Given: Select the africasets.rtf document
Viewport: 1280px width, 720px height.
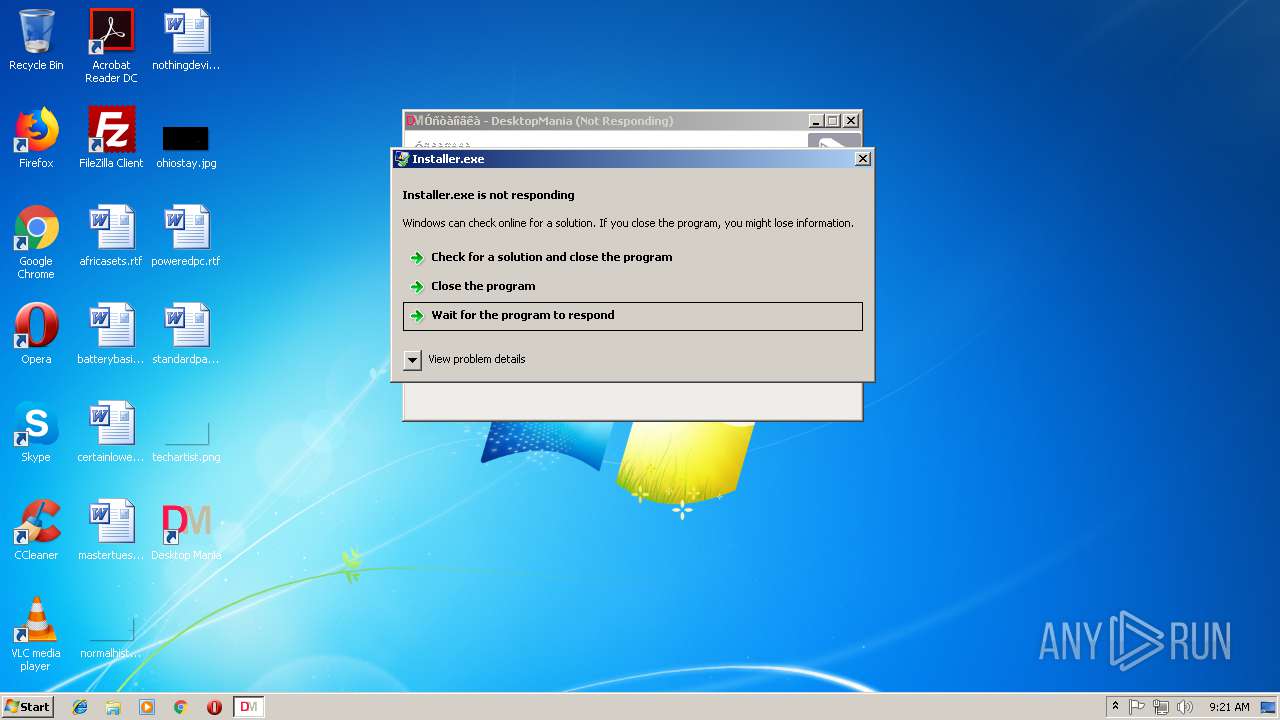Looking at the screenshot, I should [111, 236].
